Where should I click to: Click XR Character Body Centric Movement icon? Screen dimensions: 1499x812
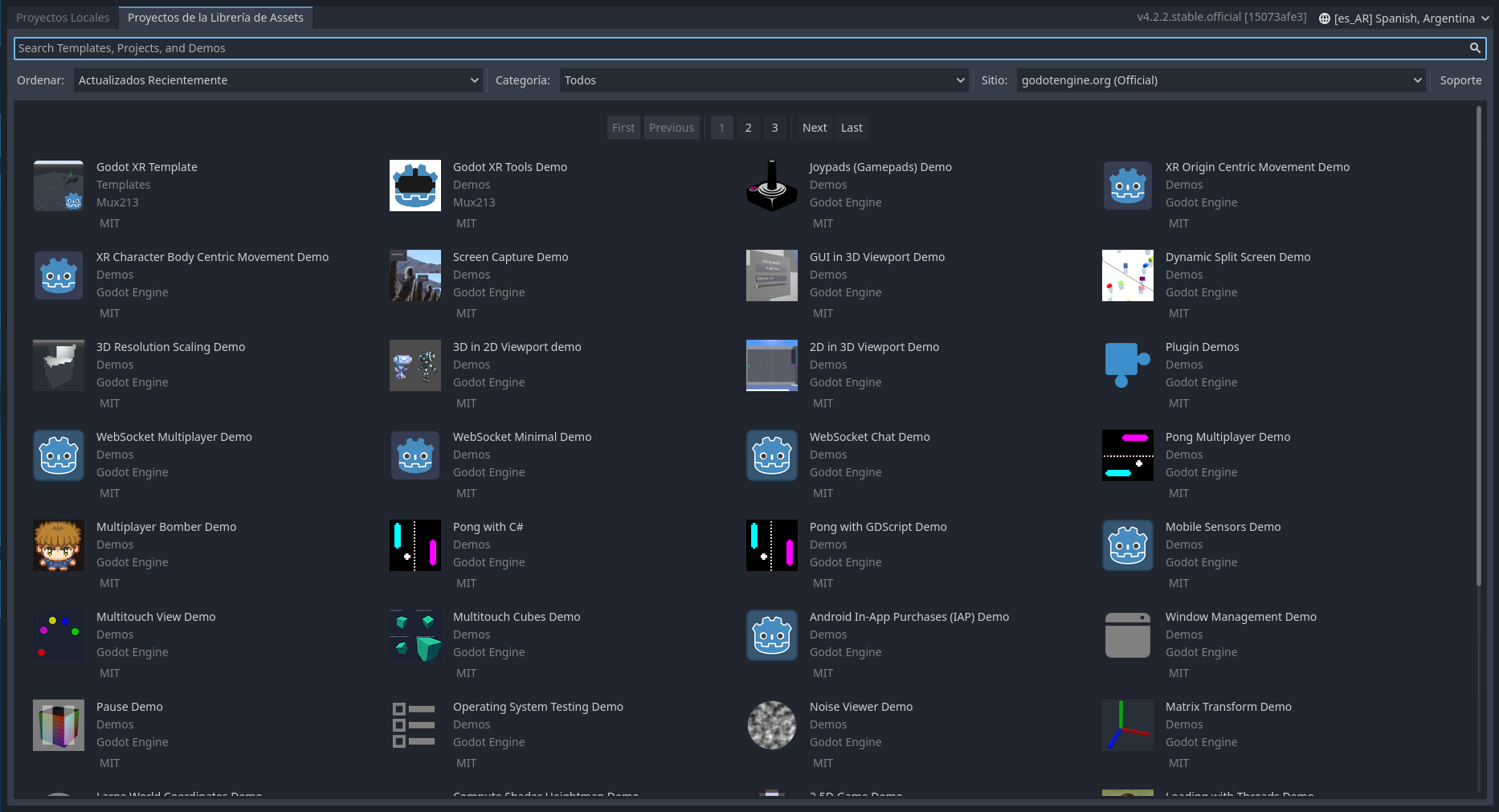(x=59, y=275)
